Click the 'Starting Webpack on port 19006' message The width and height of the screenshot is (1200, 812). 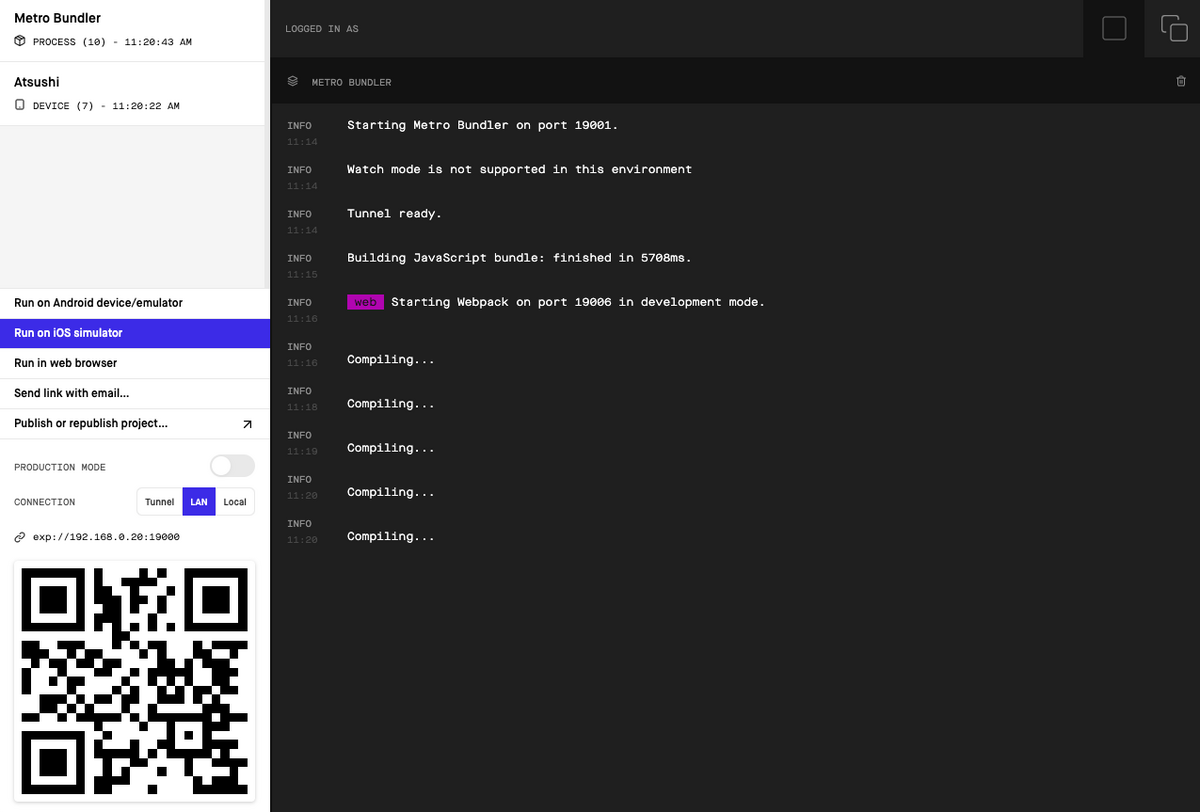(577, 302)
